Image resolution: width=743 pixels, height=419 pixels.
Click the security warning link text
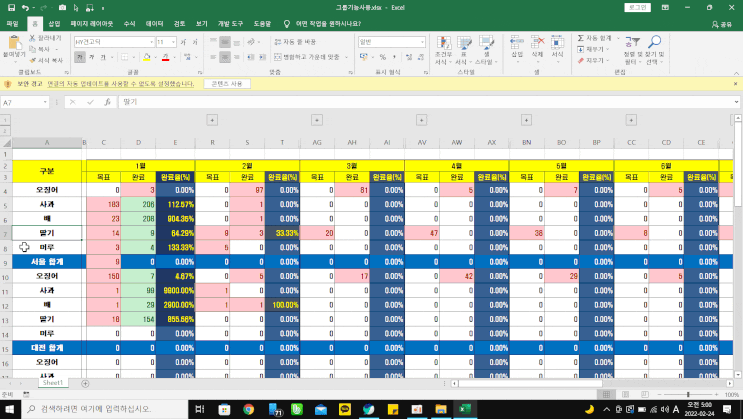120,84
